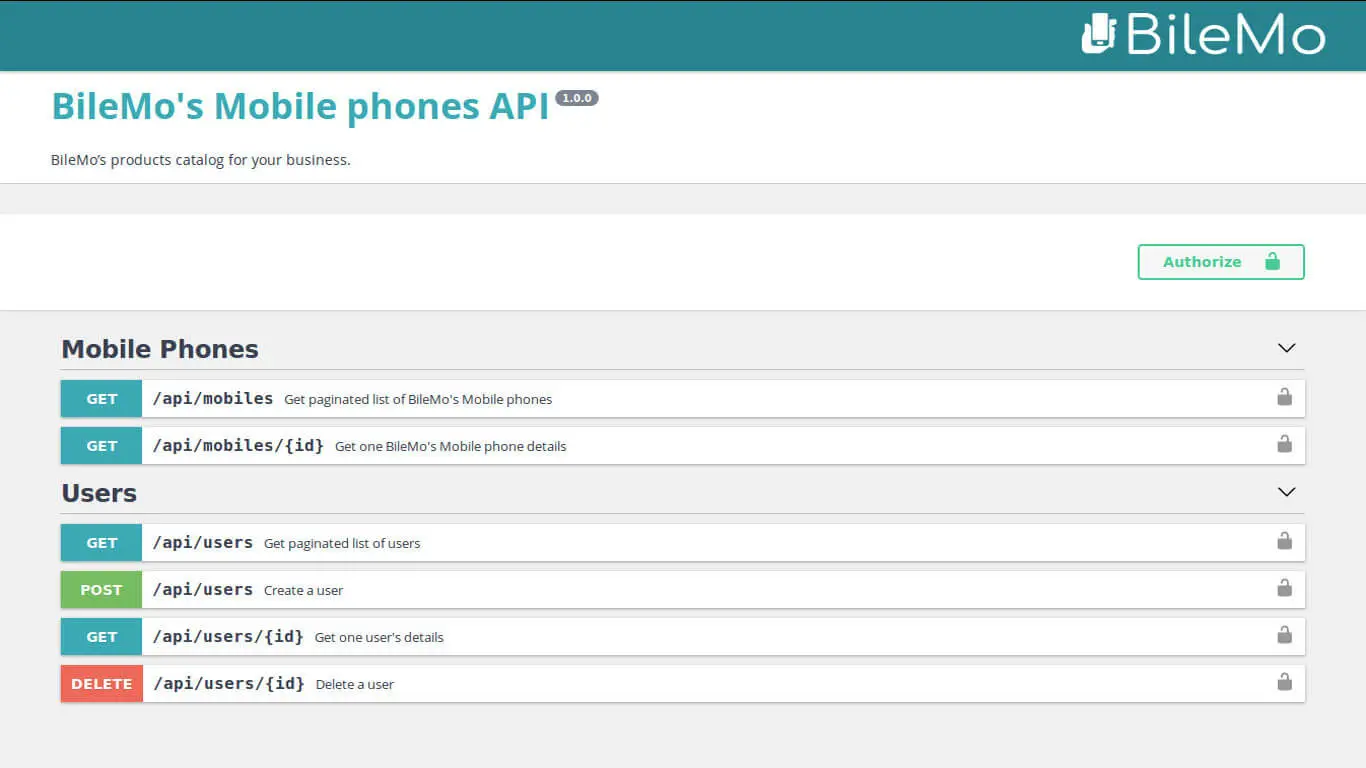Click the padlock icon inside the Authorize button
The width and height of the screenshot is (1366, 768).
[1273, 261]
